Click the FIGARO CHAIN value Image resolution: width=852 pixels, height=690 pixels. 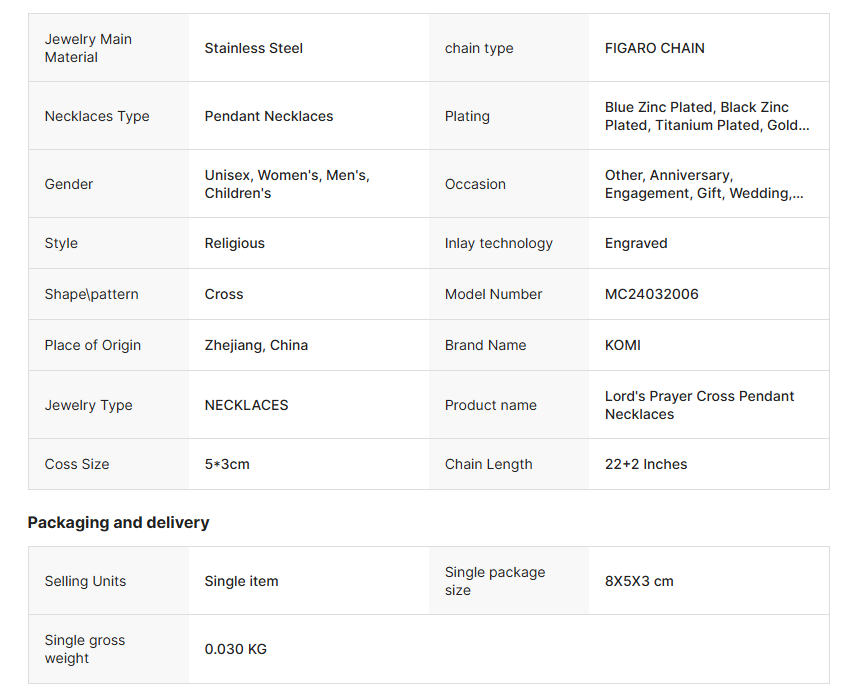click(x=654, y=48)
